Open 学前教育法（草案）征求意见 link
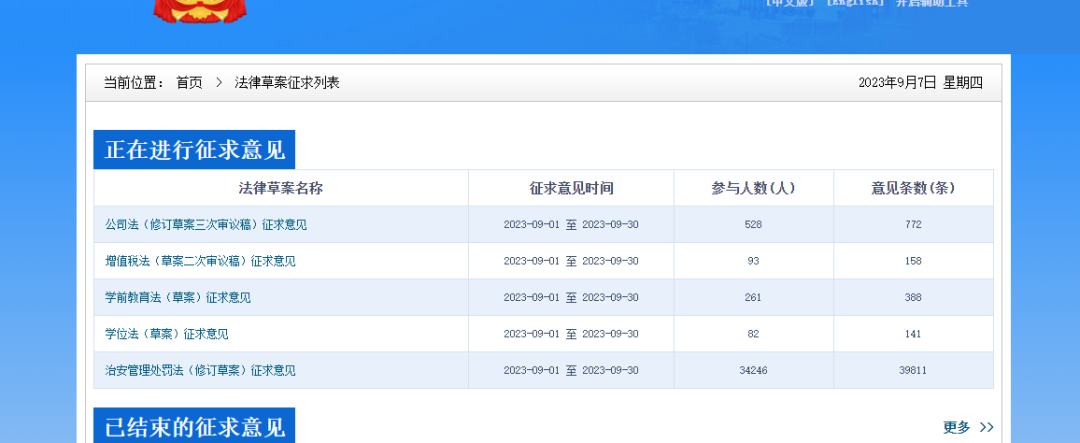This screenshot has height=443, width=1080. (x=178, y=298)
